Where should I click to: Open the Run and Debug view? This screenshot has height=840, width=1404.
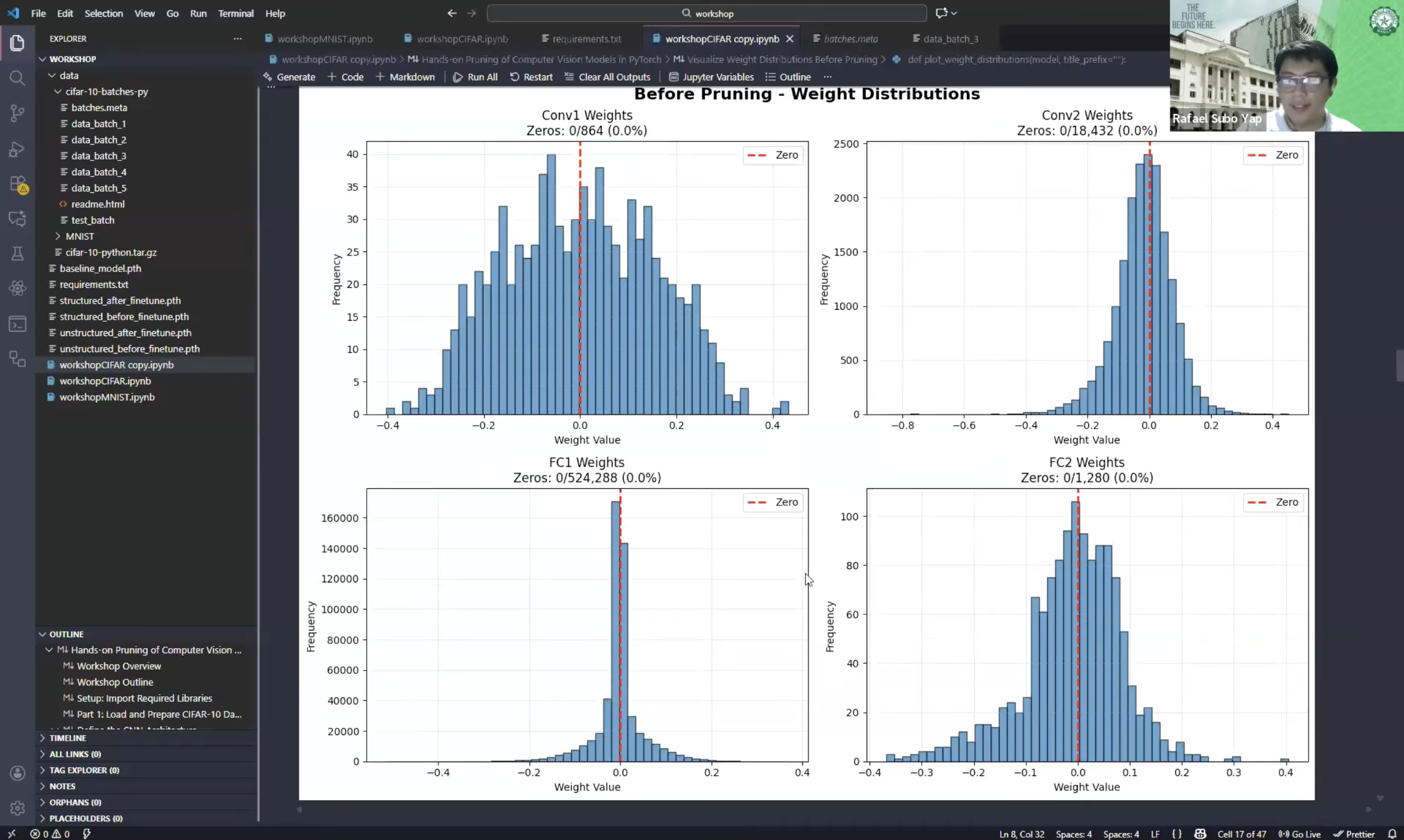(x=17, y=149)
